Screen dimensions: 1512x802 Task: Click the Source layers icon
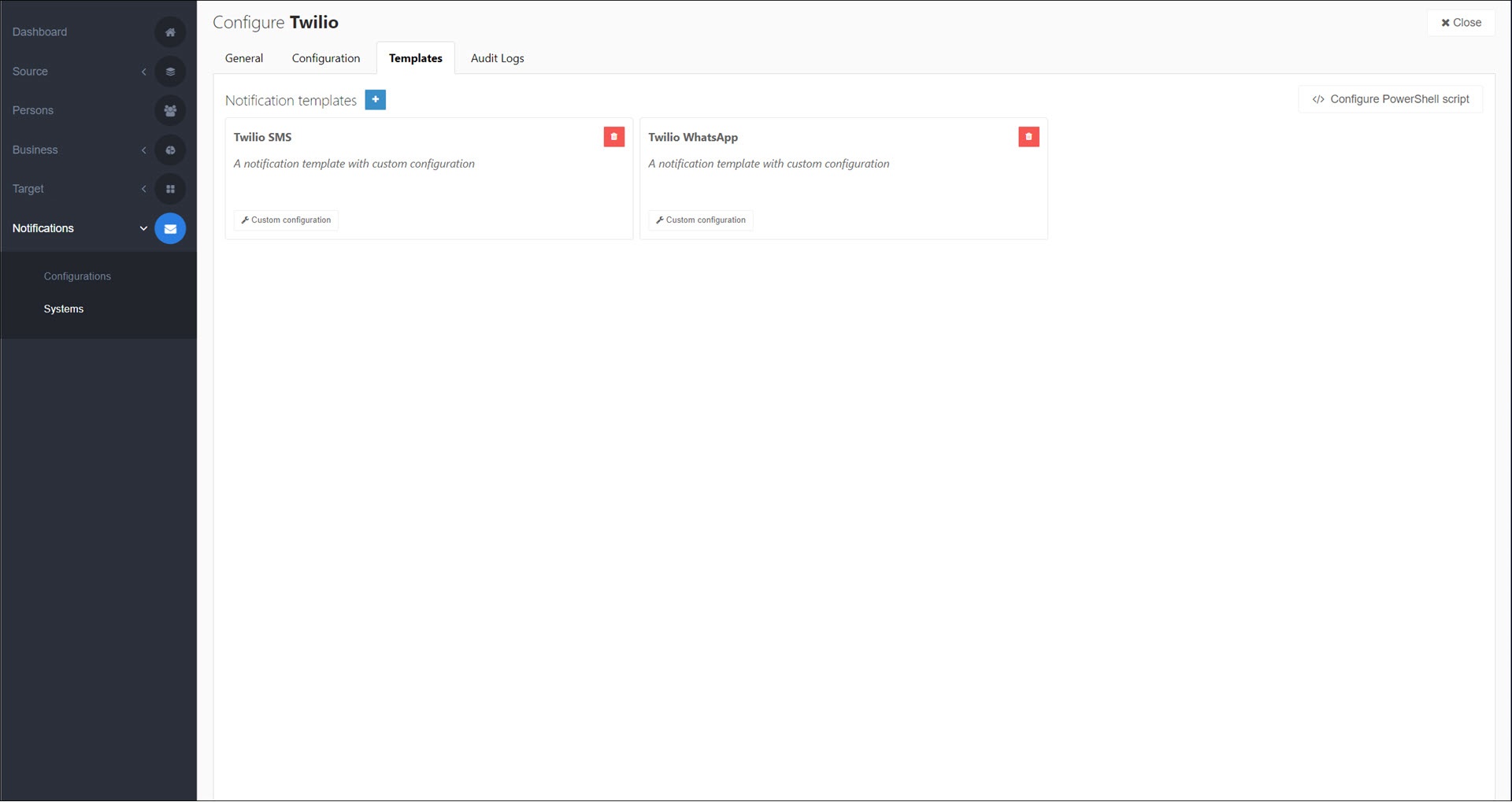point(170,72)
